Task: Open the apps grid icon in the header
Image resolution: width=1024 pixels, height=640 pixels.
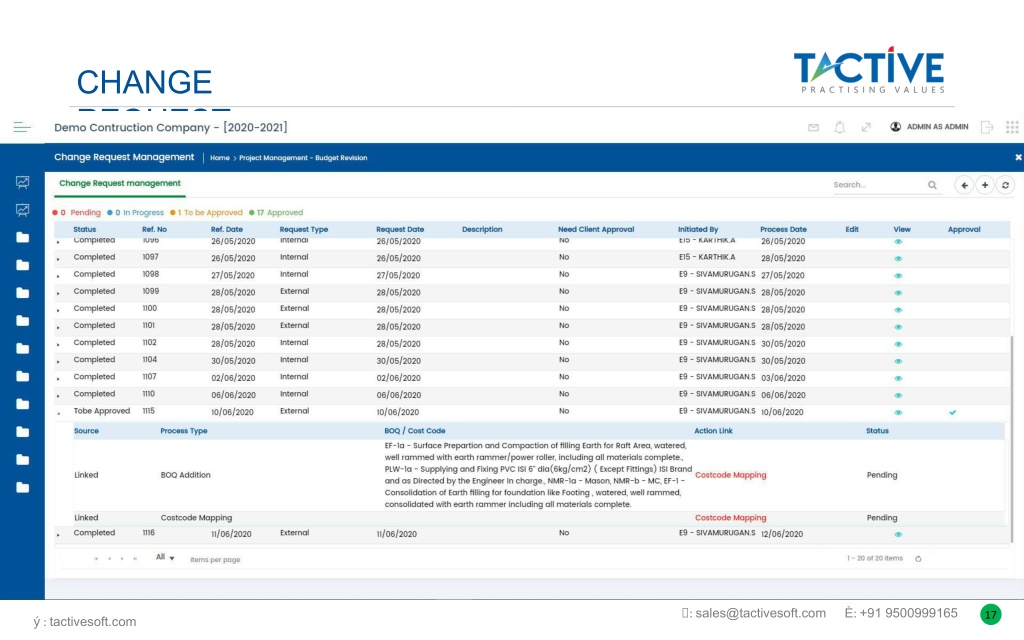Action: (x=1012, y=127)
